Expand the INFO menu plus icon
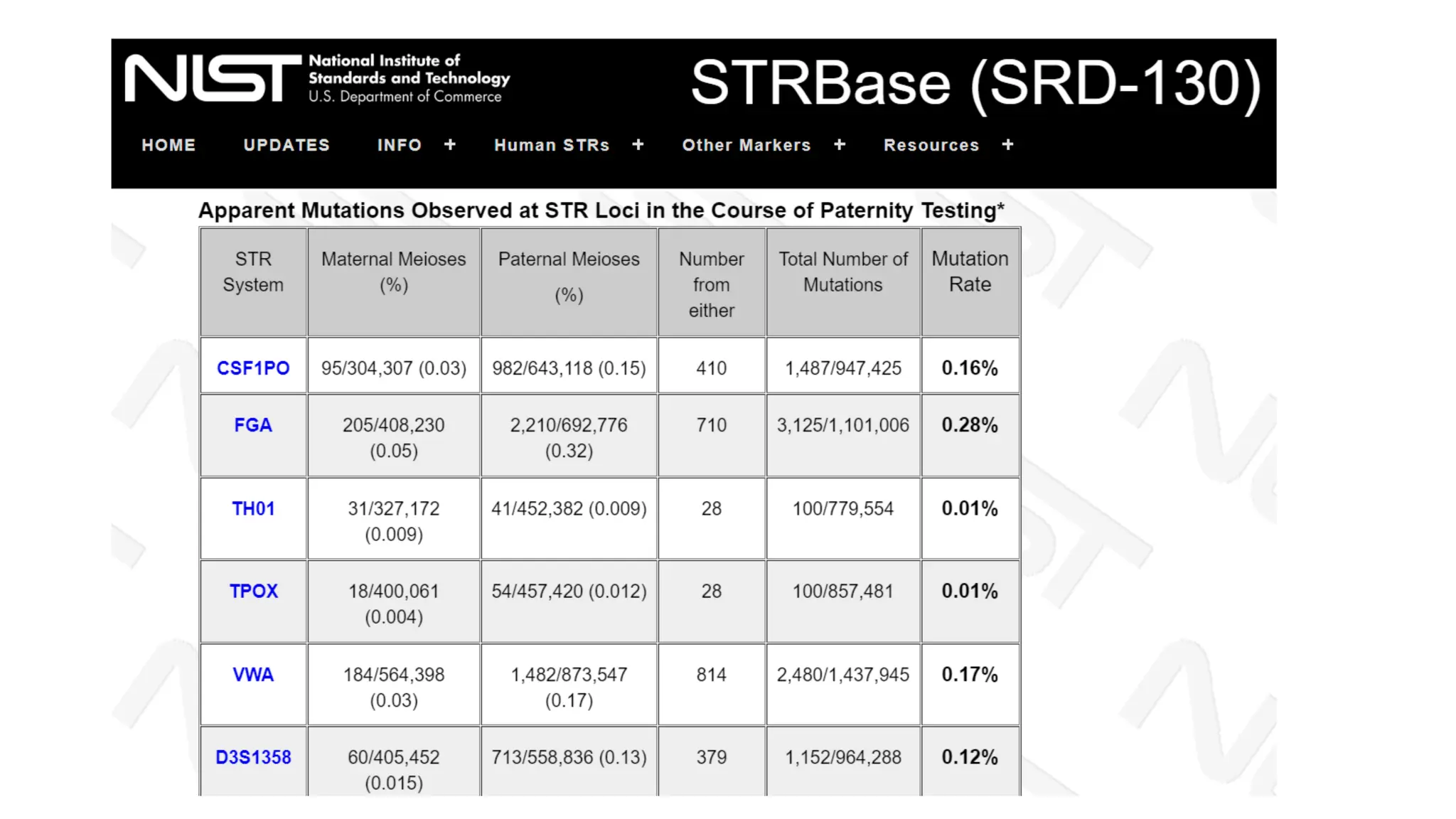The height and width of the screenshot is (819, 1456). pos(450,145)
